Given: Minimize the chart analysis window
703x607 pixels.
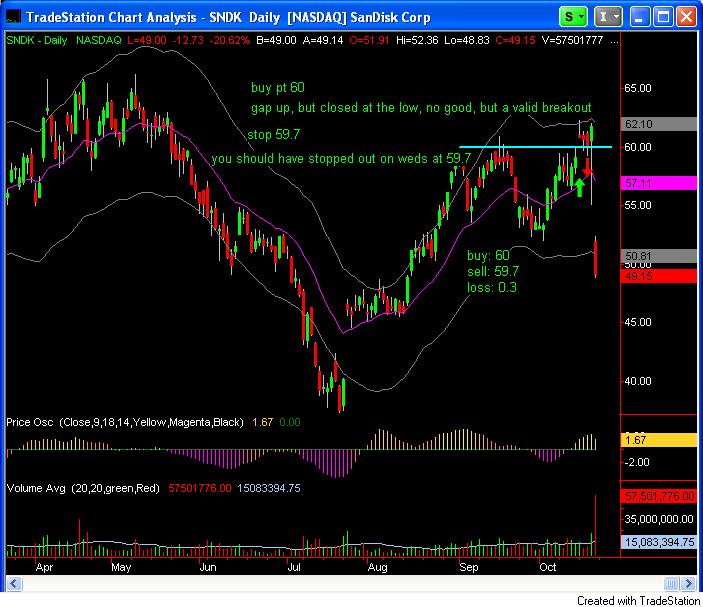Looking at the screenshot, I should point(640,17).
